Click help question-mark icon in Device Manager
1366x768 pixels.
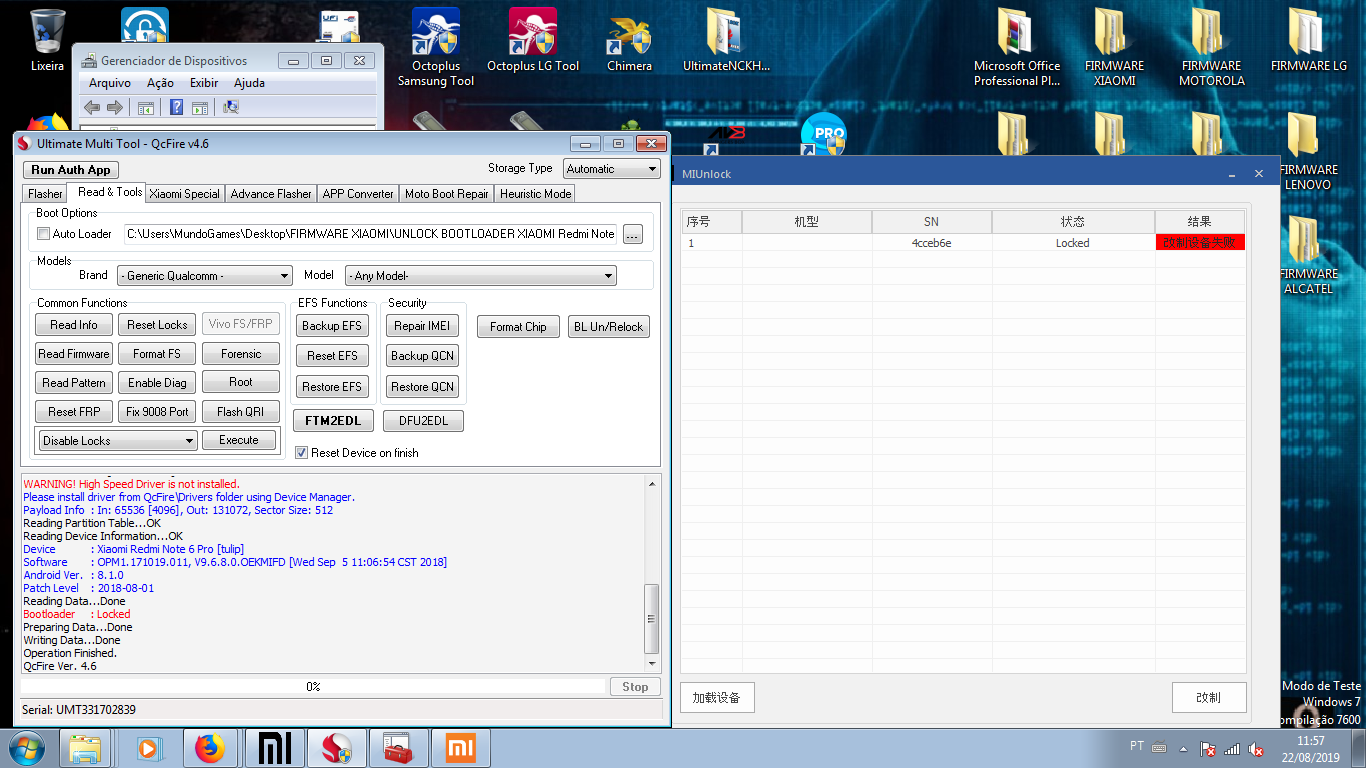point(176,107)
